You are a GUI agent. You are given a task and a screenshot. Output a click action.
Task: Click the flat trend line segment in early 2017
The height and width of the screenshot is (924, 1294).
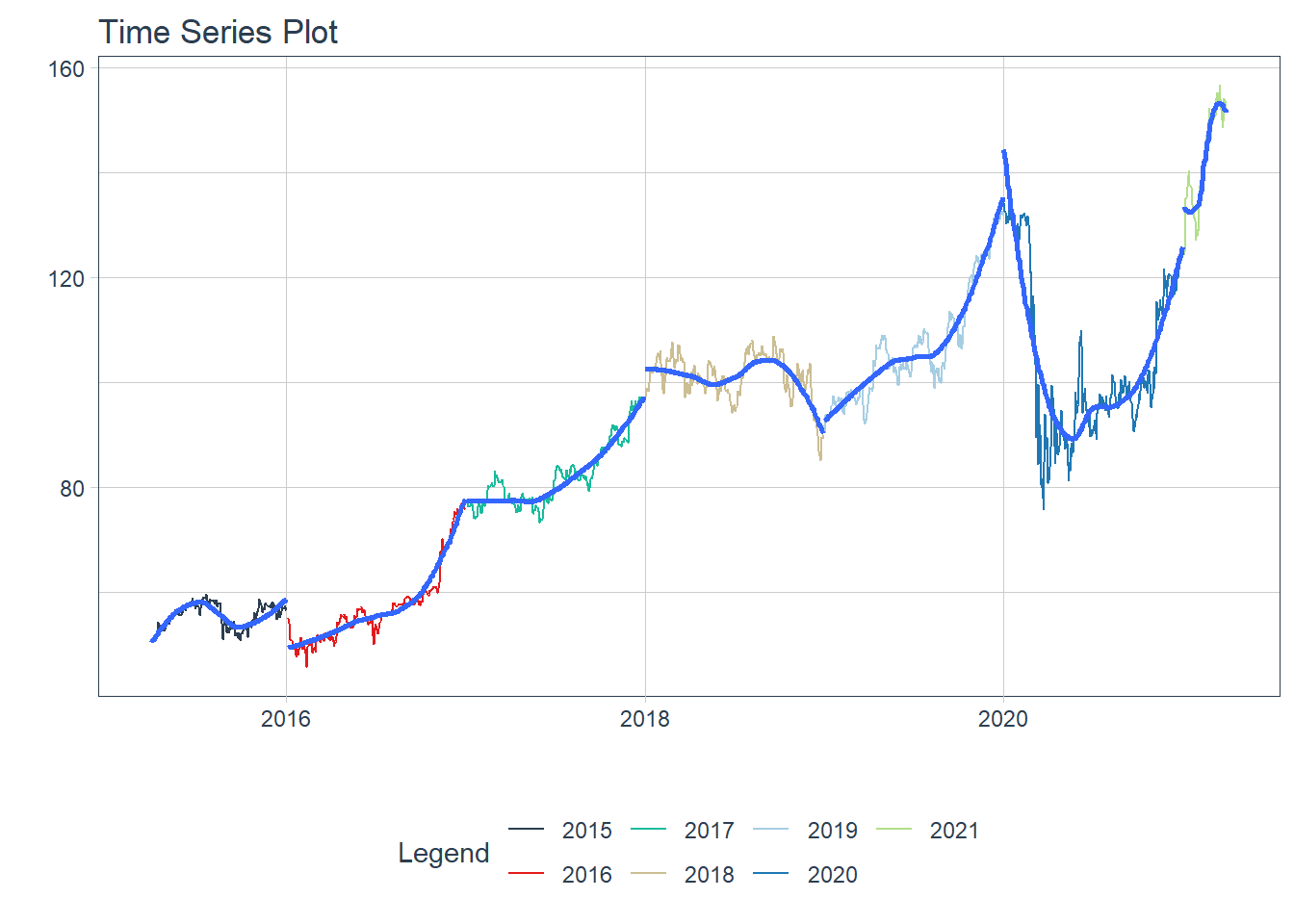501,500
